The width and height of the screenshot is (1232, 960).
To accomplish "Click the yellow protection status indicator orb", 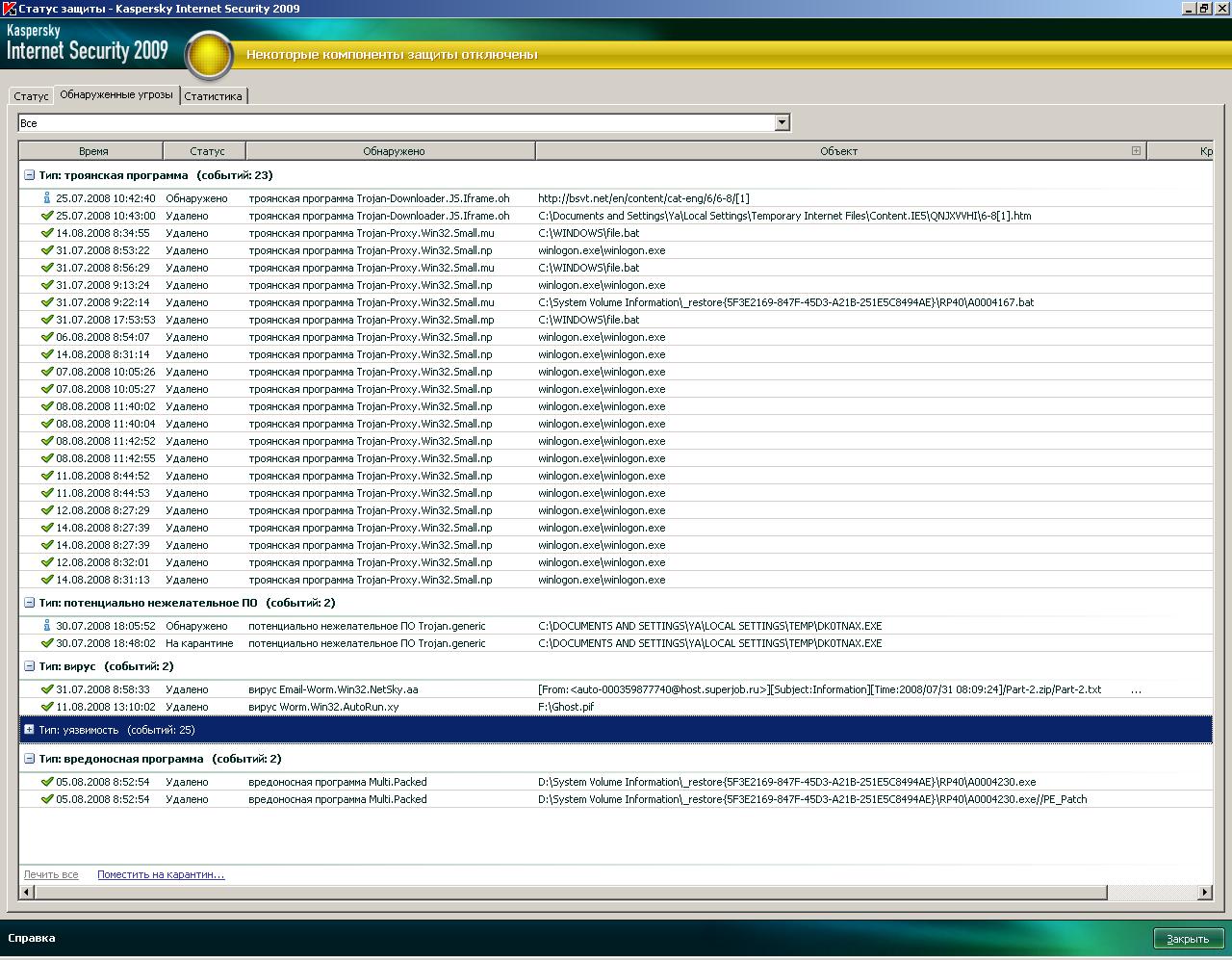I will 209,56.
